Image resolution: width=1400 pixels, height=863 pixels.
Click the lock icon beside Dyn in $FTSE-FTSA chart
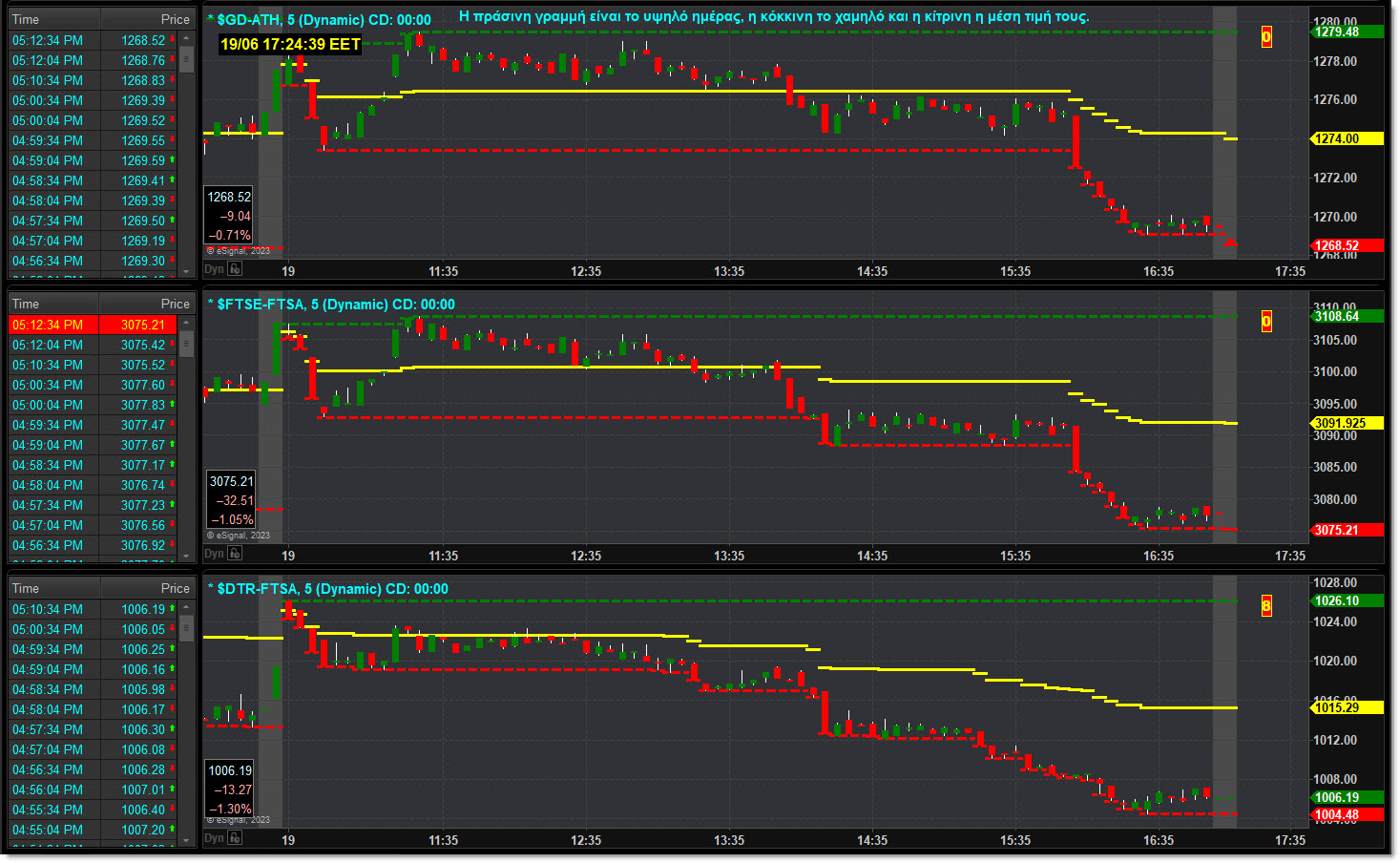click(x=236, y=554)
